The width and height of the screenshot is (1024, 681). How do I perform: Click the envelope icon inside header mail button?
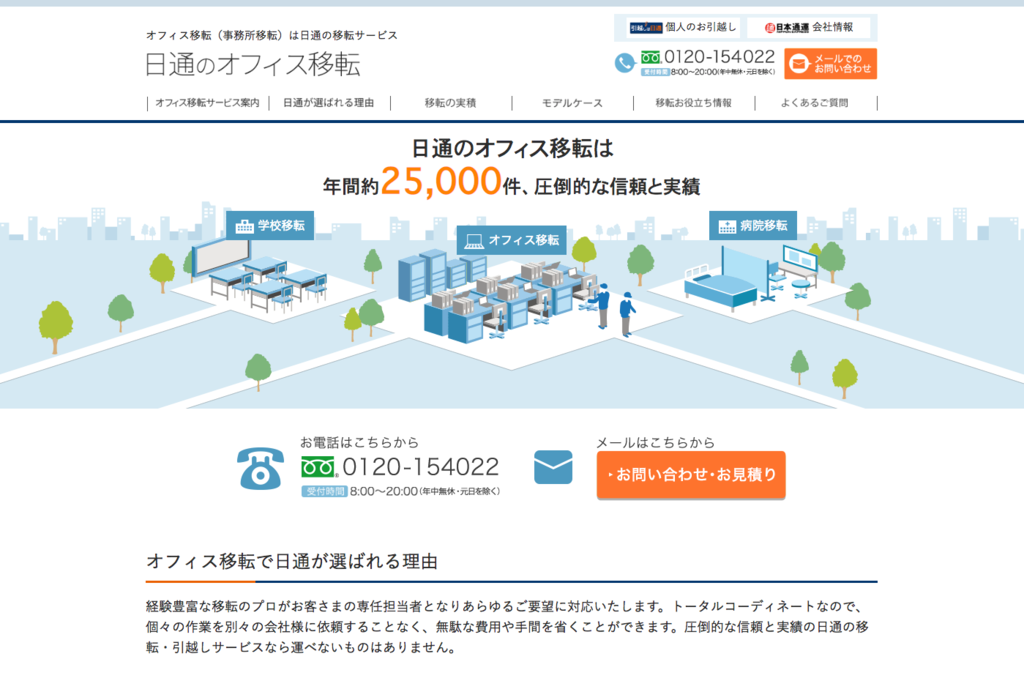(799, 63)
